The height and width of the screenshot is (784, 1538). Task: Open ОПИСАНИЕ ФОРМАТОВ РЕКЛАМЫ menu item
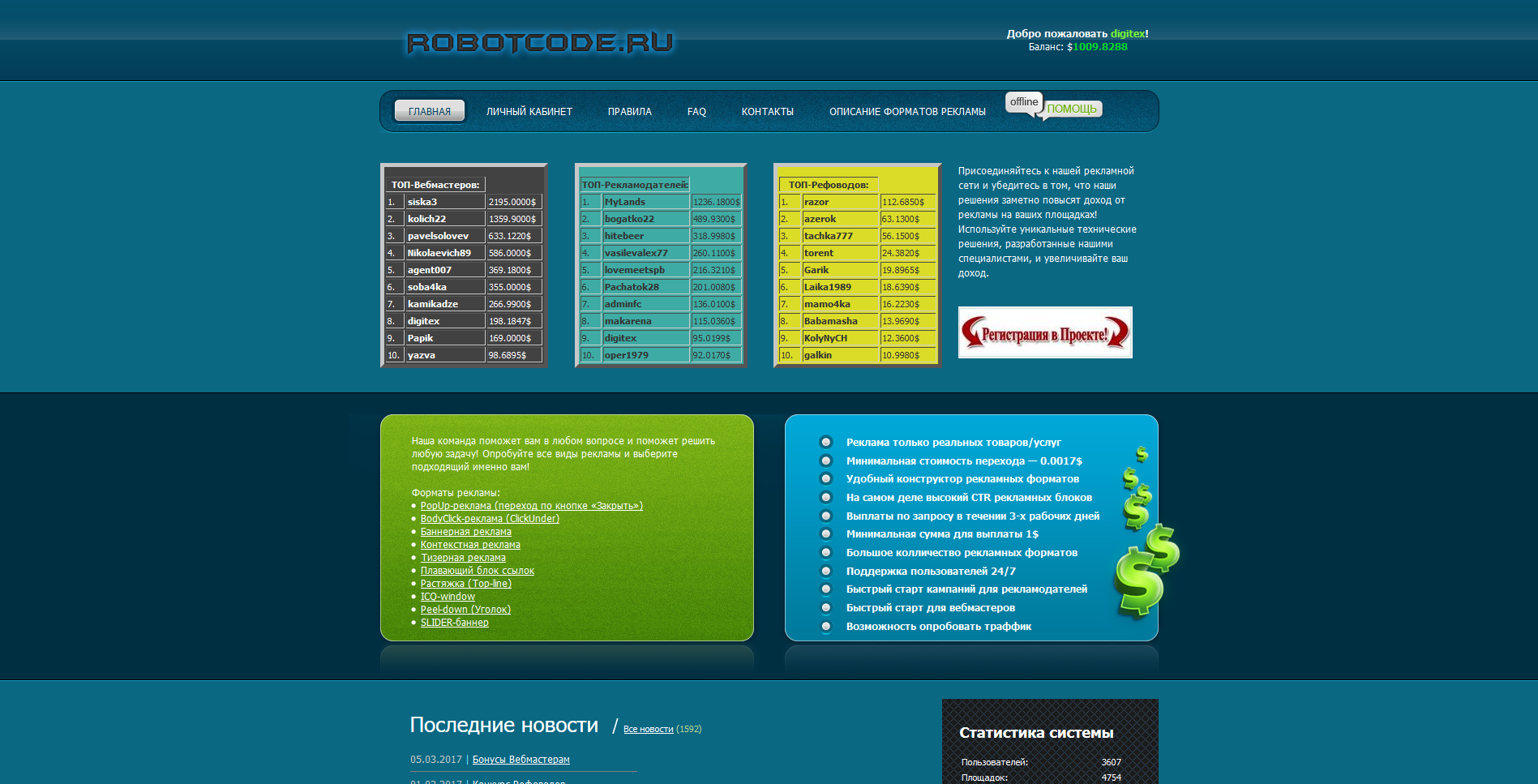[x=906, y=112]
